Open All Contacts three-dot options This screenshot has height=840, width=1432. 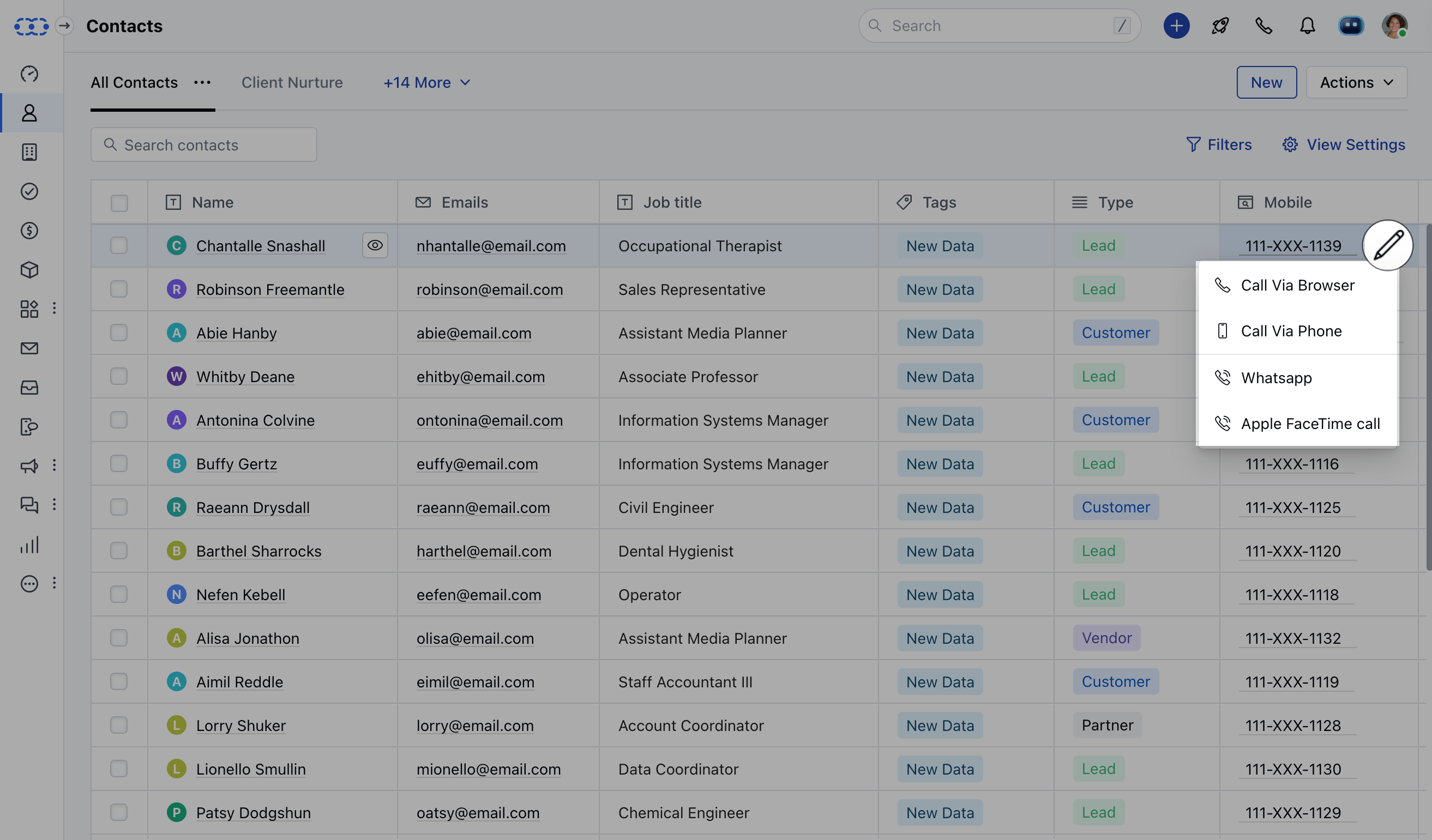click(x=202, y=82)
